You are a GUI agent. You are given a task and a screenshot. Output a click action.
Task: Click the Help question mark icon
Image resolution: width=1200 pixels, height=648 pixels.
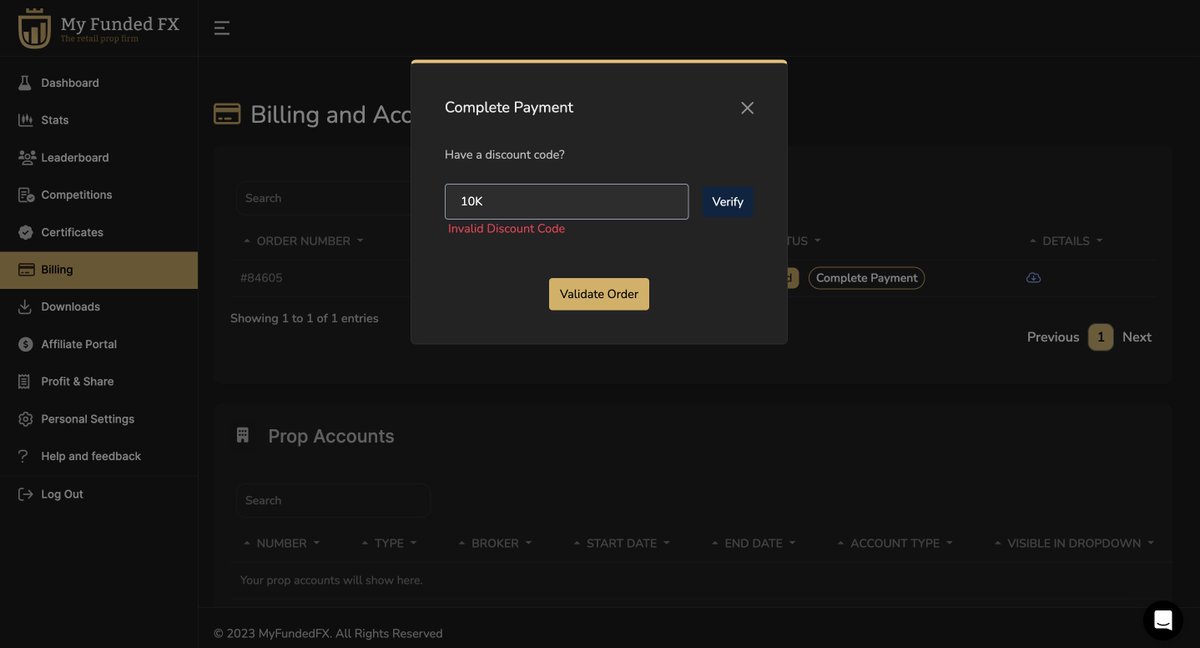(24, 456)
